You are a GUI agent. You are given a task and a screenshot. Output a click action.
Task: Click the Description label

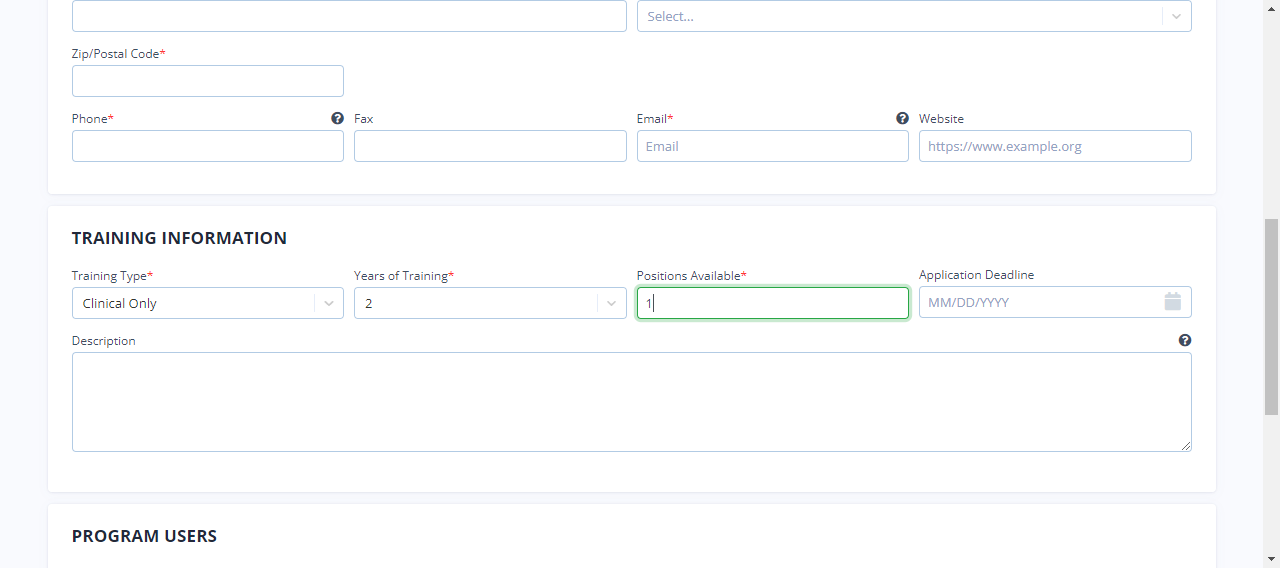coord(104,341)
